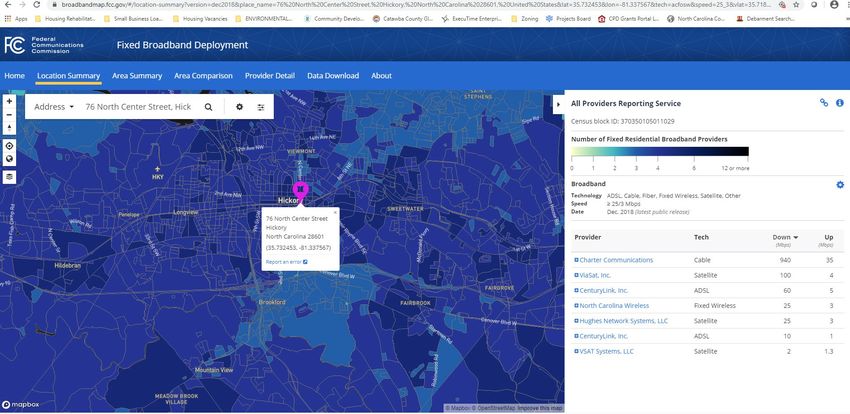850x414 pixels.
Task: Click Improve this map link
Action: tap(539, 408)
